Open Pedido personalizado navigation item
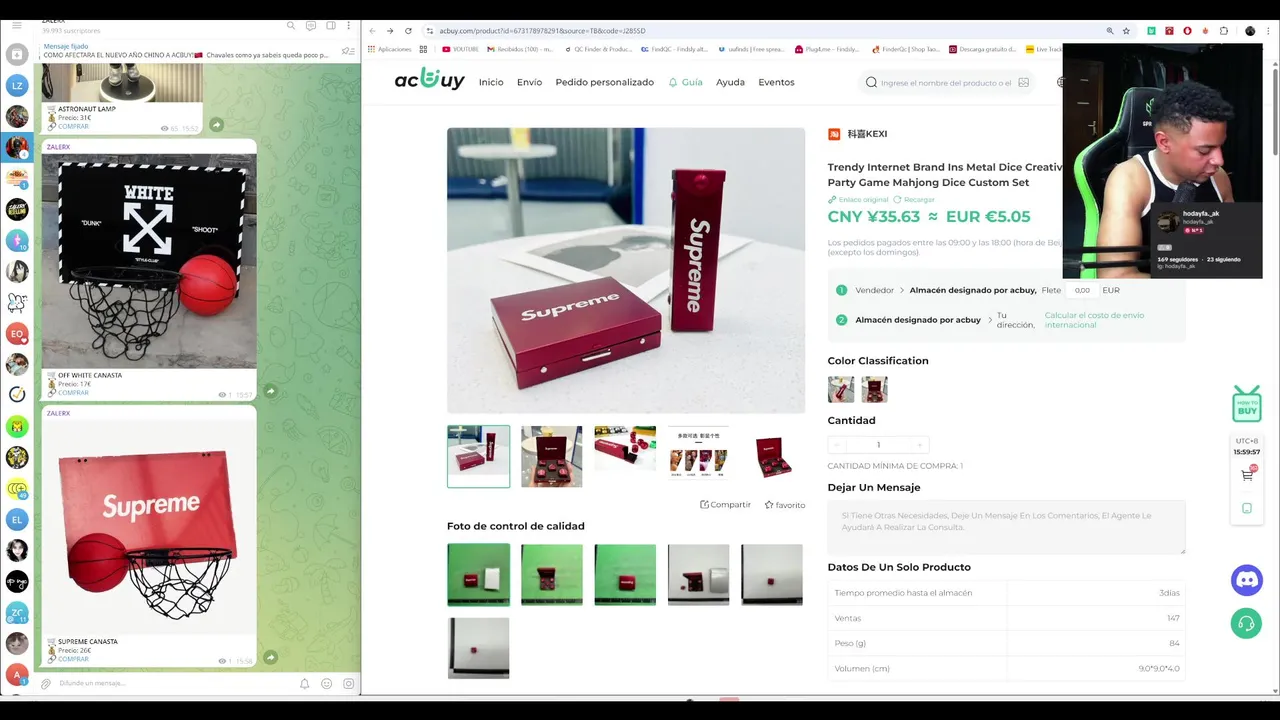Image resolution: width=1280 pixels, height=720 pixels. pos(604,82)
